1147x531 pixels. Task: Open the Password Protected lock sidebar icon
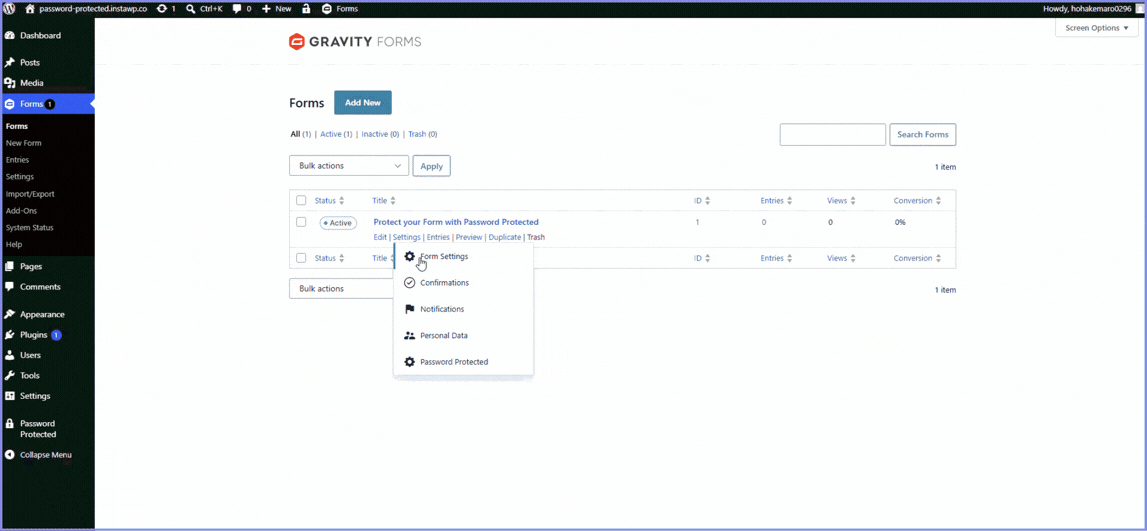point(10,423)
